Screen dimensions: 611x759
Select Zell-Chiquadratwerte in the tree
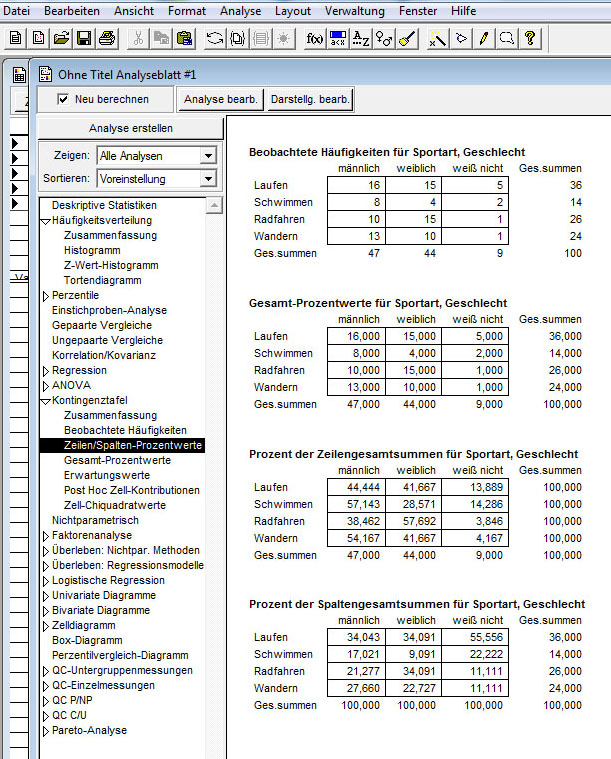pyautogui.click(x=115, y=505)
